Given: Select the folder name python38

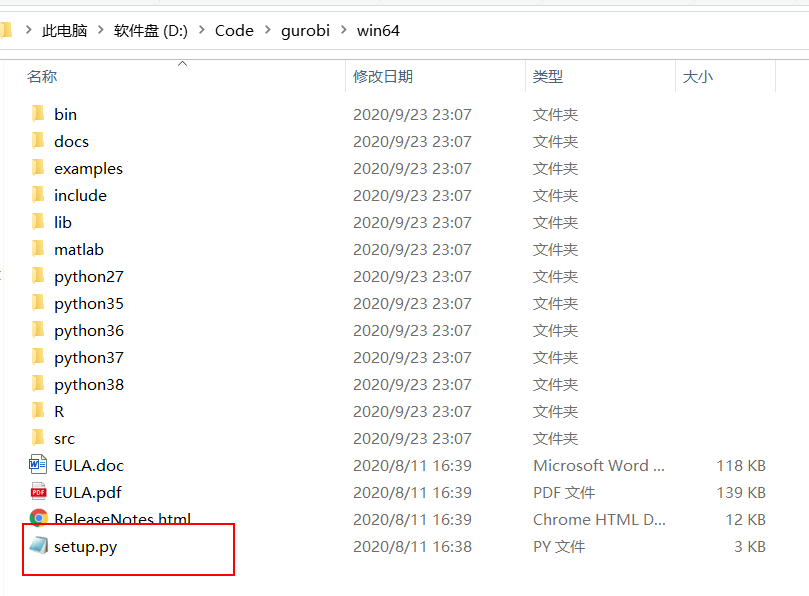Looking at the screenshot, I should 89,385.
